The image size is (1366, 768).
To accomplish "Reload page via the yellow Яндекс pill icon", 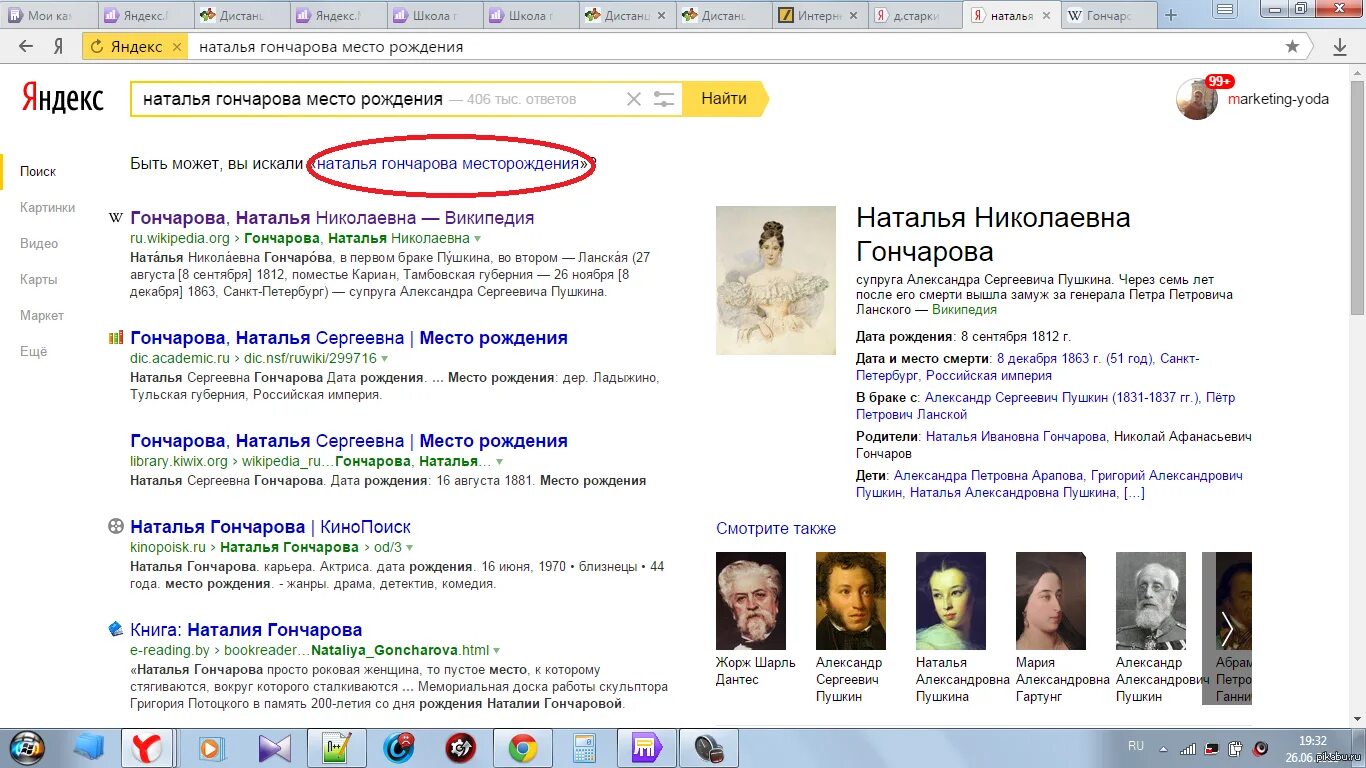I will coord(98,47).
